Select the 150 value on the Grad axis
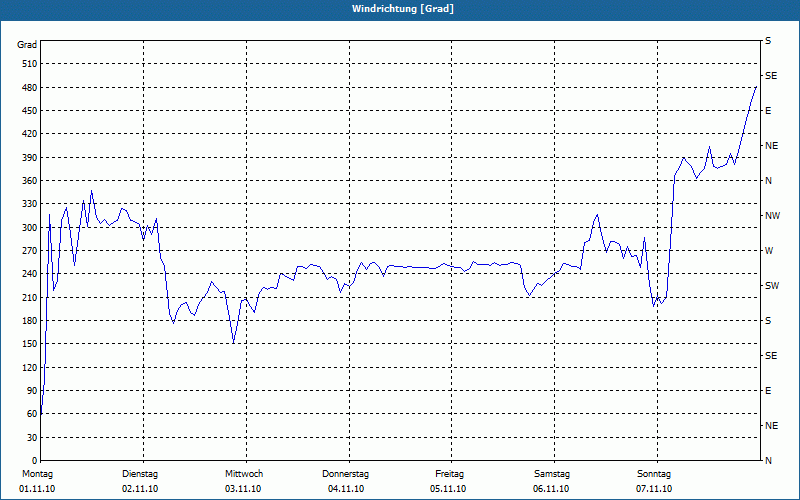The width and height of the screenshot is (800, 500). 30,344
